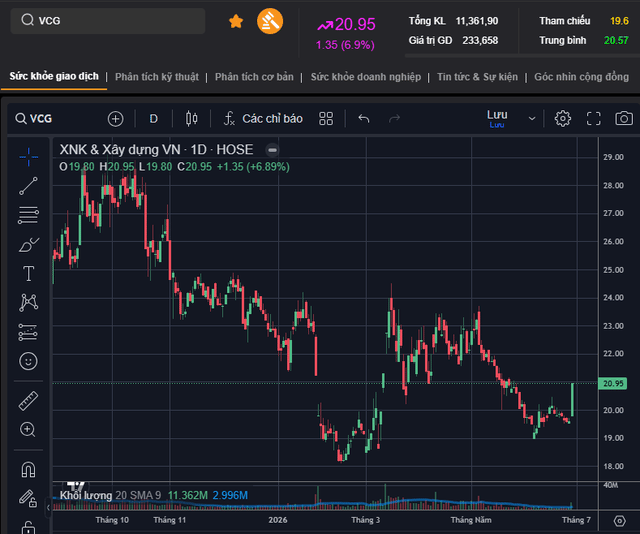Add symbol with the plus circle icon
The height and width of the screenshot is (534, 640).
116,119
